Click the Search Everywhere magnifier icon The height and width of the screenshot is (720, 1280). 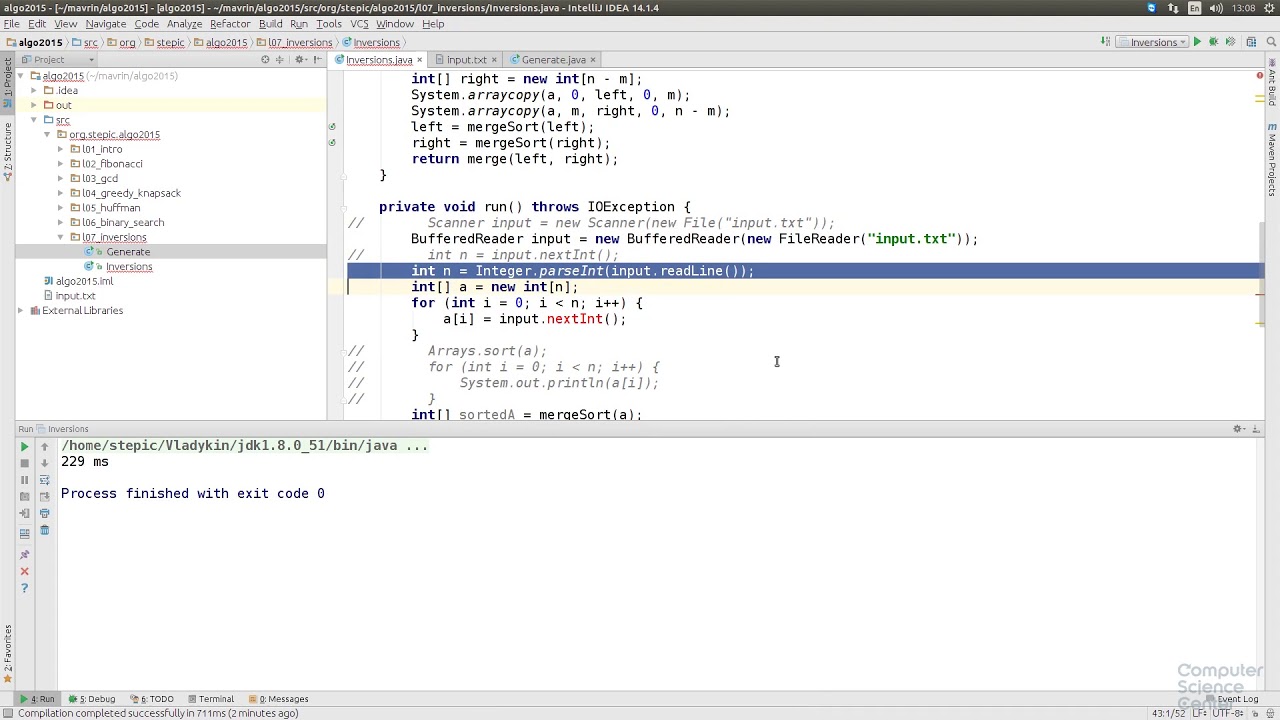pyautogui.click(x=1271, y=42)
